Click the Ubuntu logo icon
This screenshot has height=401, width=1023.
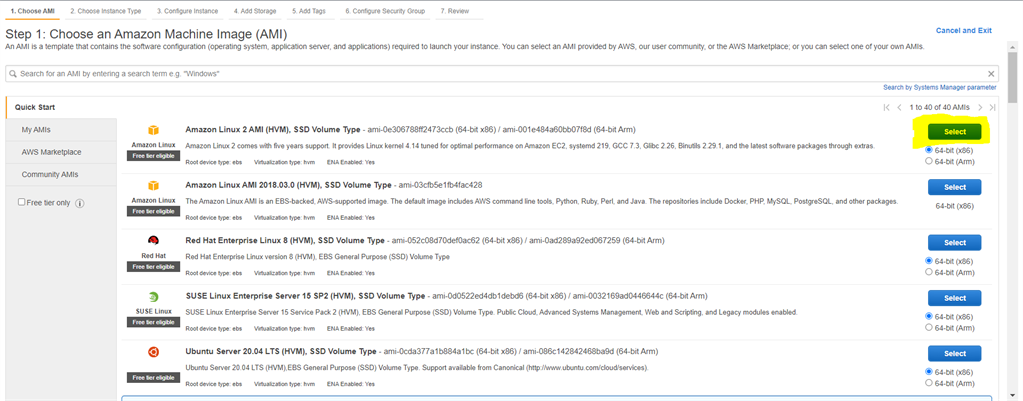153,352
